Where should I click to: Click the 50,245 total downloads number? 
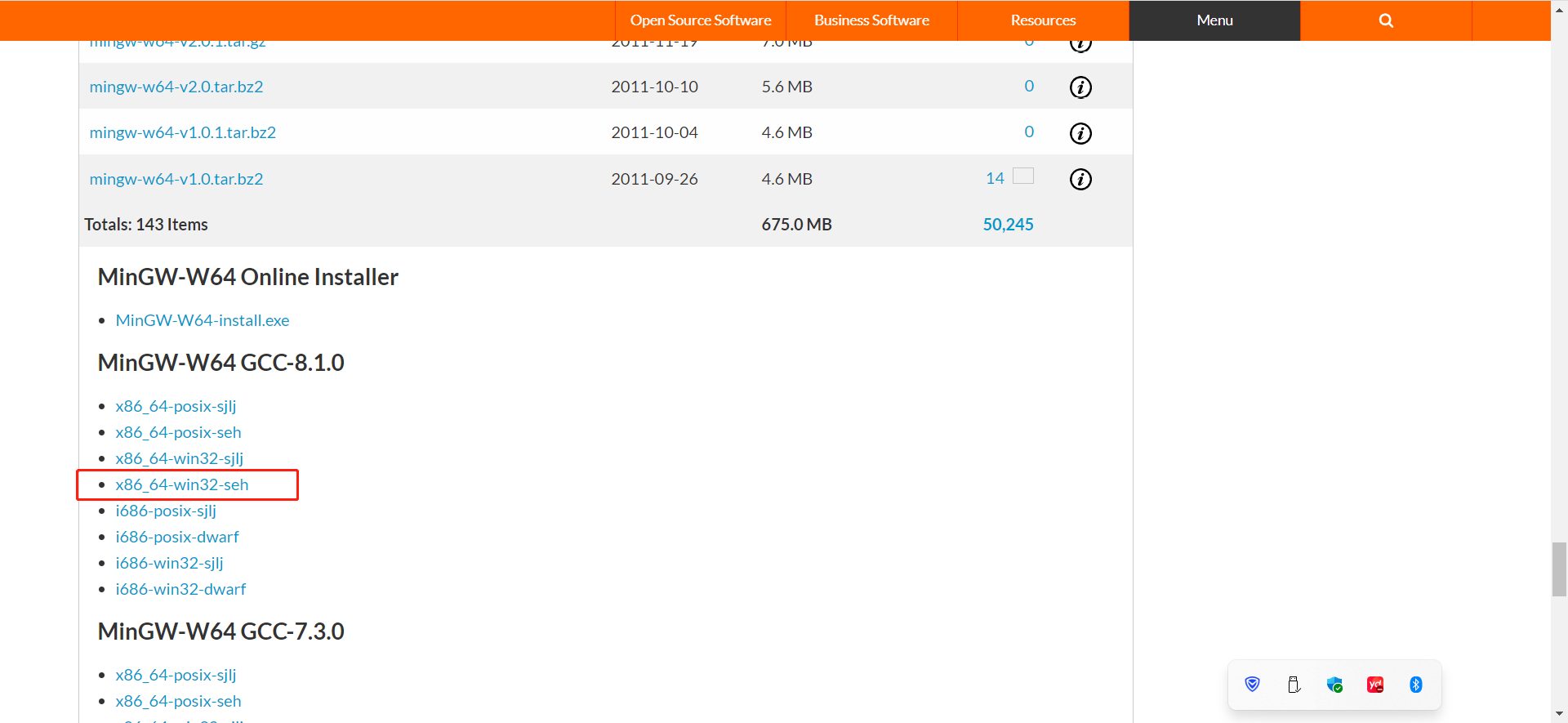click(1008, 225)
